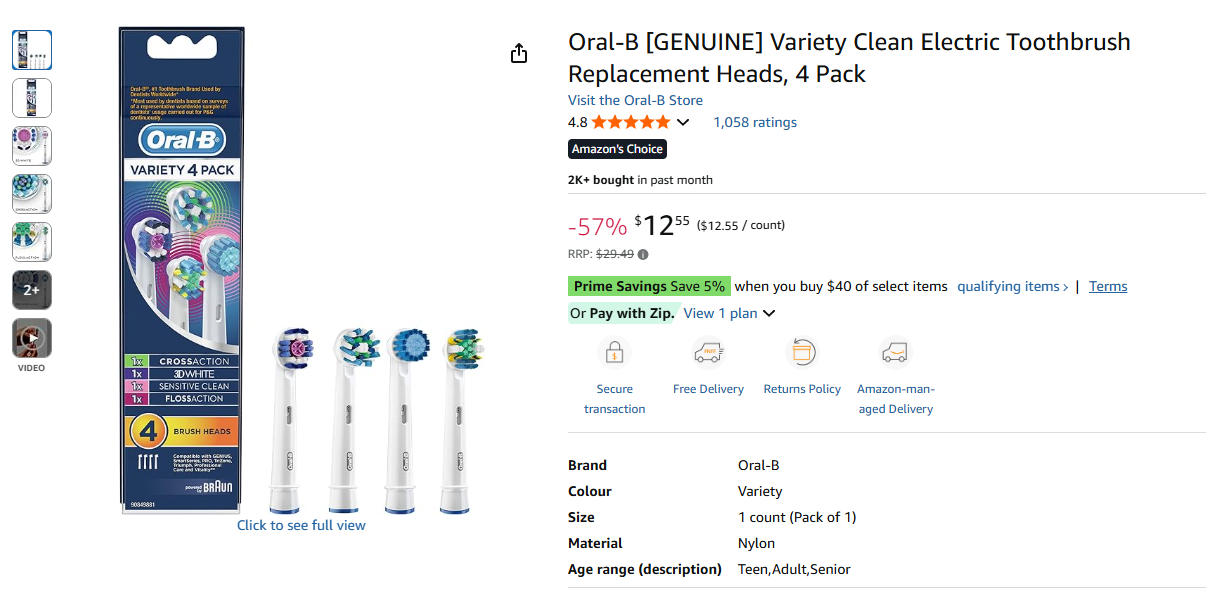Click the RRP info icon
This screenshot has width=1208, height=592.
[643, 254]
